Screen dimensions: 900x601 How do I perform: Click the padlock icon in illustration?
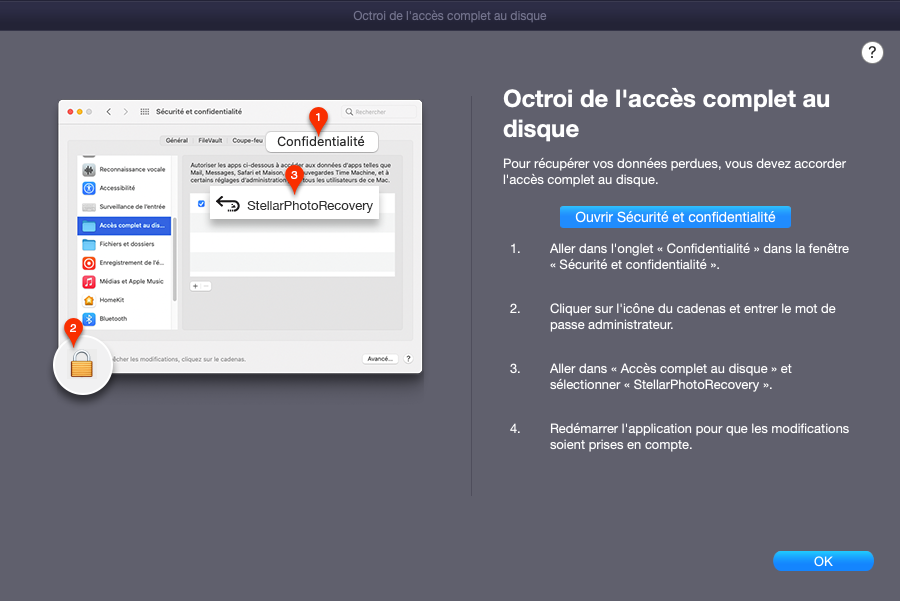pos(82,364)
